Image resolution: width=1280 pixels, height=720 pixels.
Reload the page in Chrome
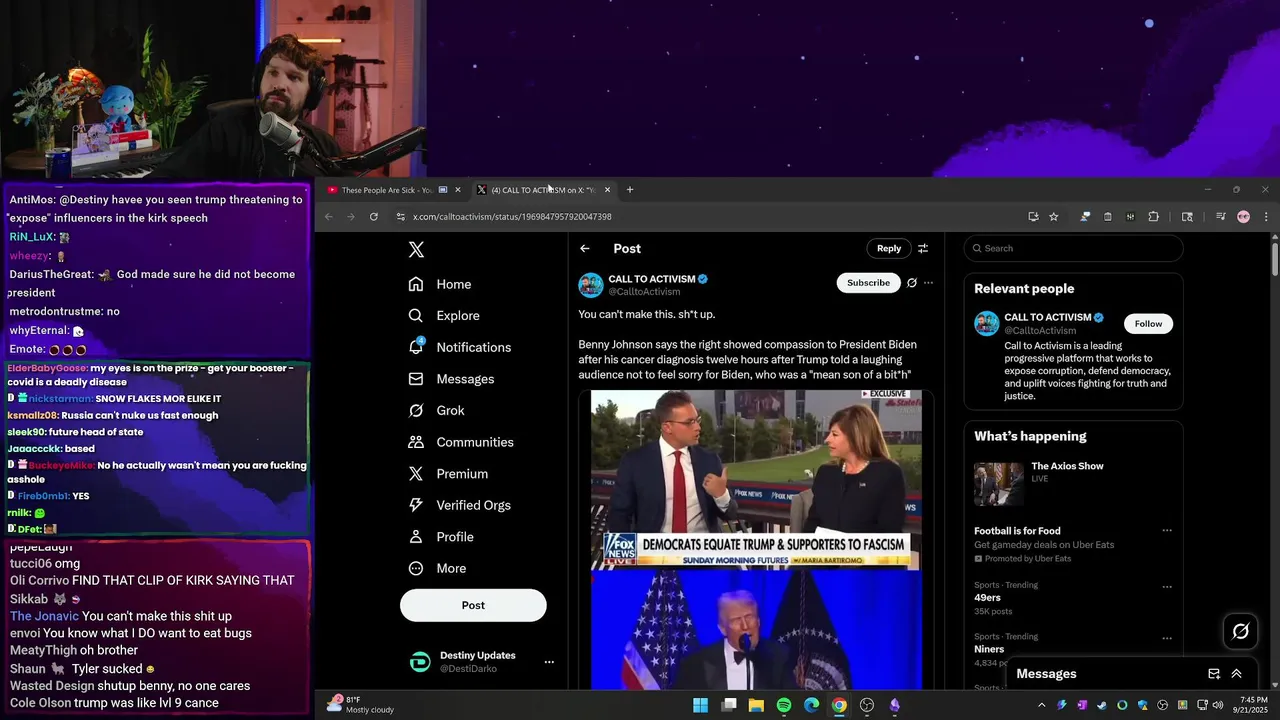point(374,217)
